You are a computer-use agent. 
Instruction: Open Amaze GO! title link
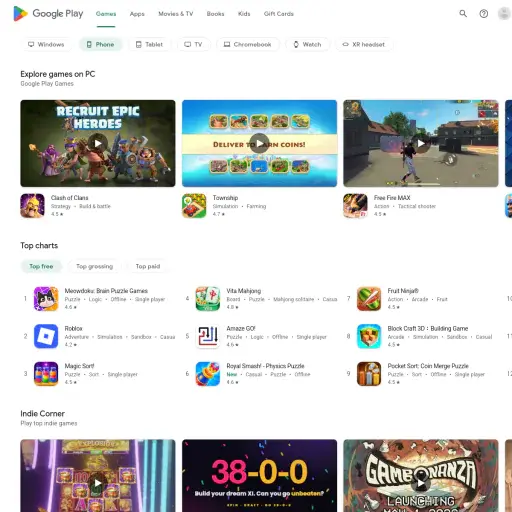241,328
